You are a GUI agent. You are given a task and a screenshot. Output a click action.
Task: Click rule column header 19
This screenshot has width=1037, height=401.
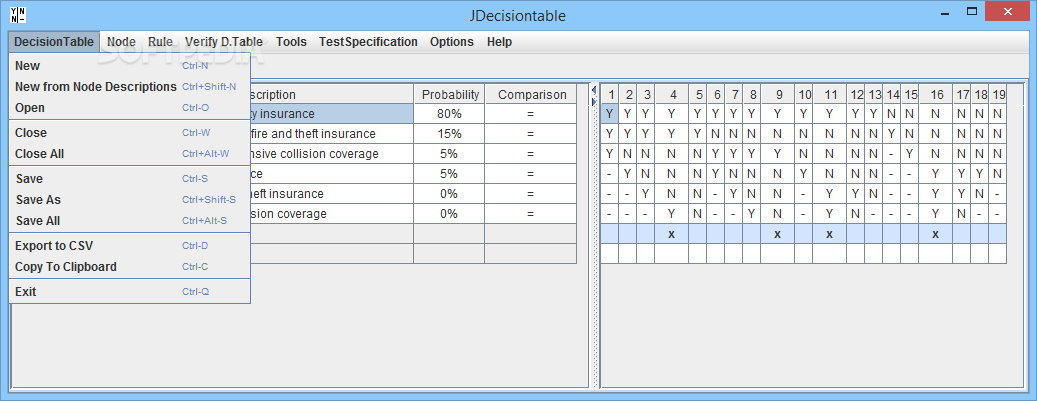[998, 95]
